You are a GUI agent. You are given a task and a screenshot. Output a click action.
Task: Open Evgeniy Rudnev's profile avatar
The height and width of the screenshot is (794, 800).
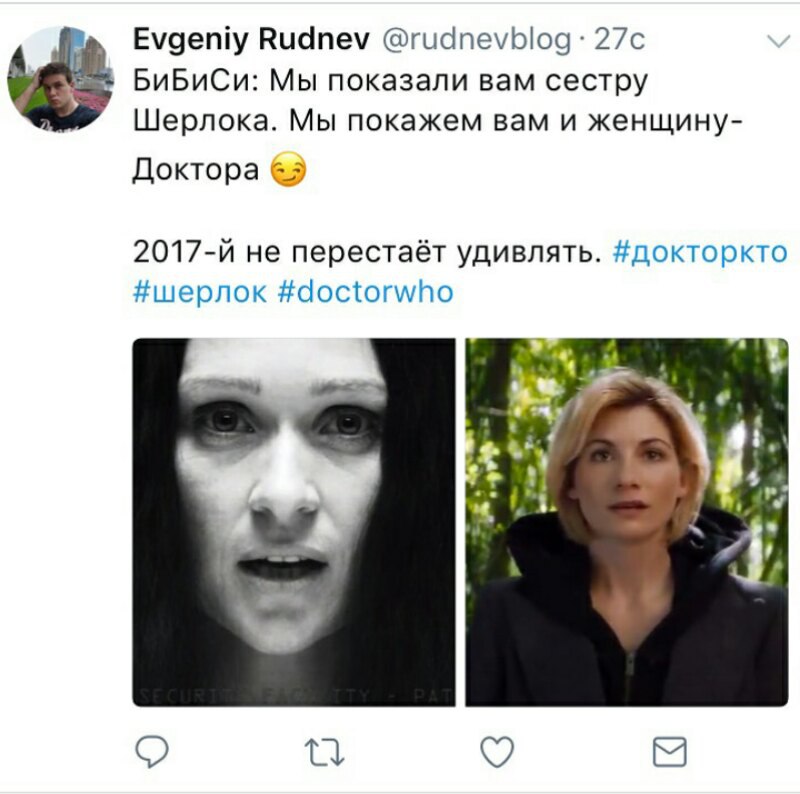[x=61, y=79]
